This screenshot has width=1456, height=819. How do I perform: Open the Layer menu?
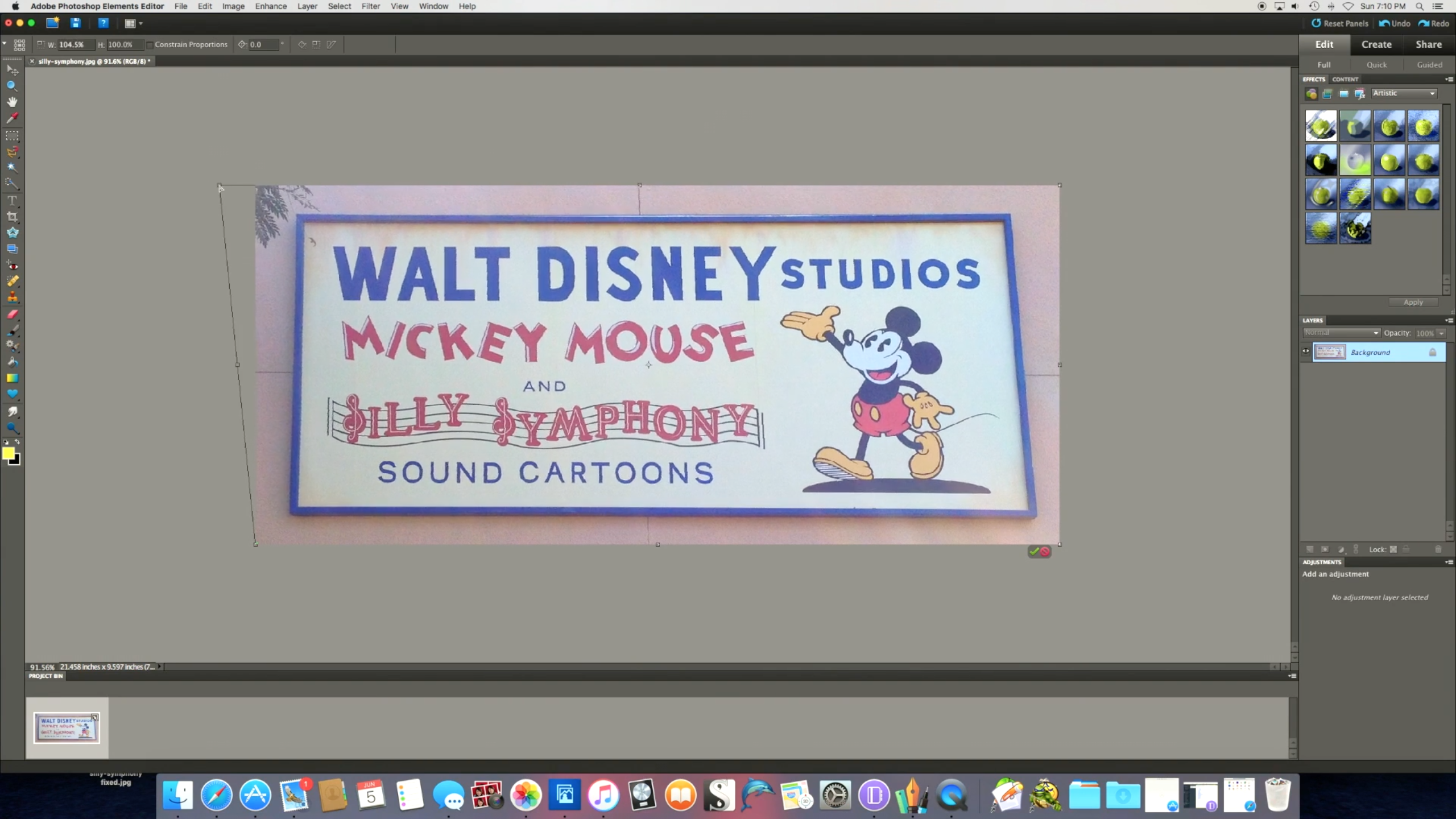coord(307,6)
